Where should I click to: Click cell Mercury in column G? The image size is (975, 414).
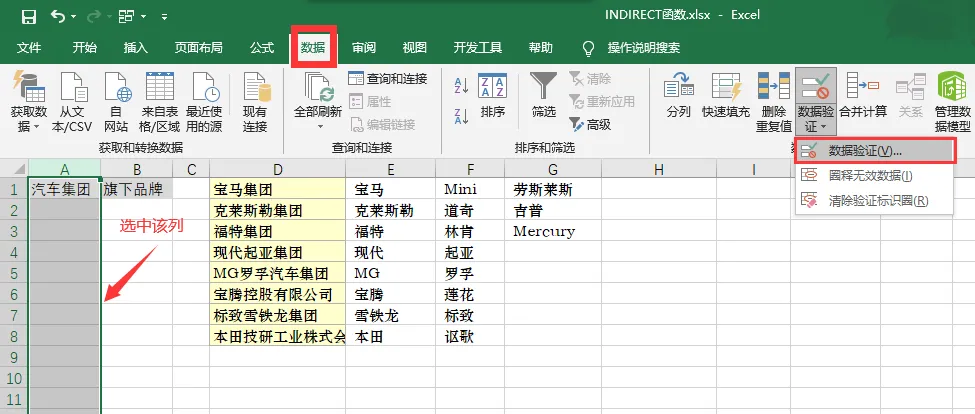coord(553,231)
